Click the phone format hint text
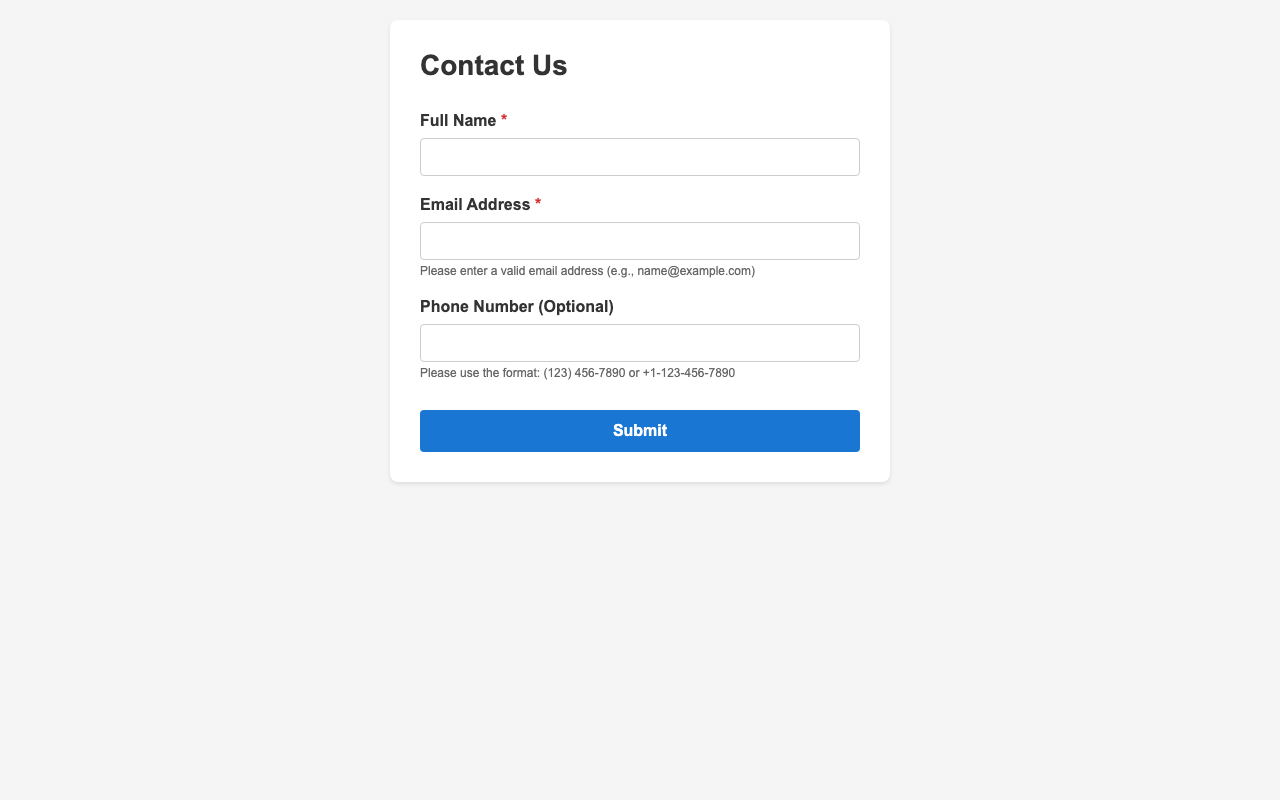 (x=577, y=372)
